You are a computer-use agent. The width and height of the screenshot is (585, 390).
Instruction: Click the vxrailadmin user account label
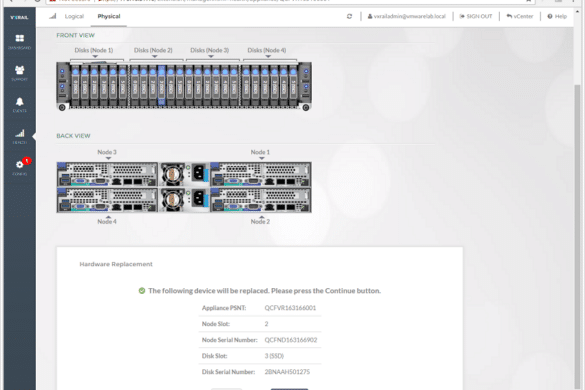point(406,16)
